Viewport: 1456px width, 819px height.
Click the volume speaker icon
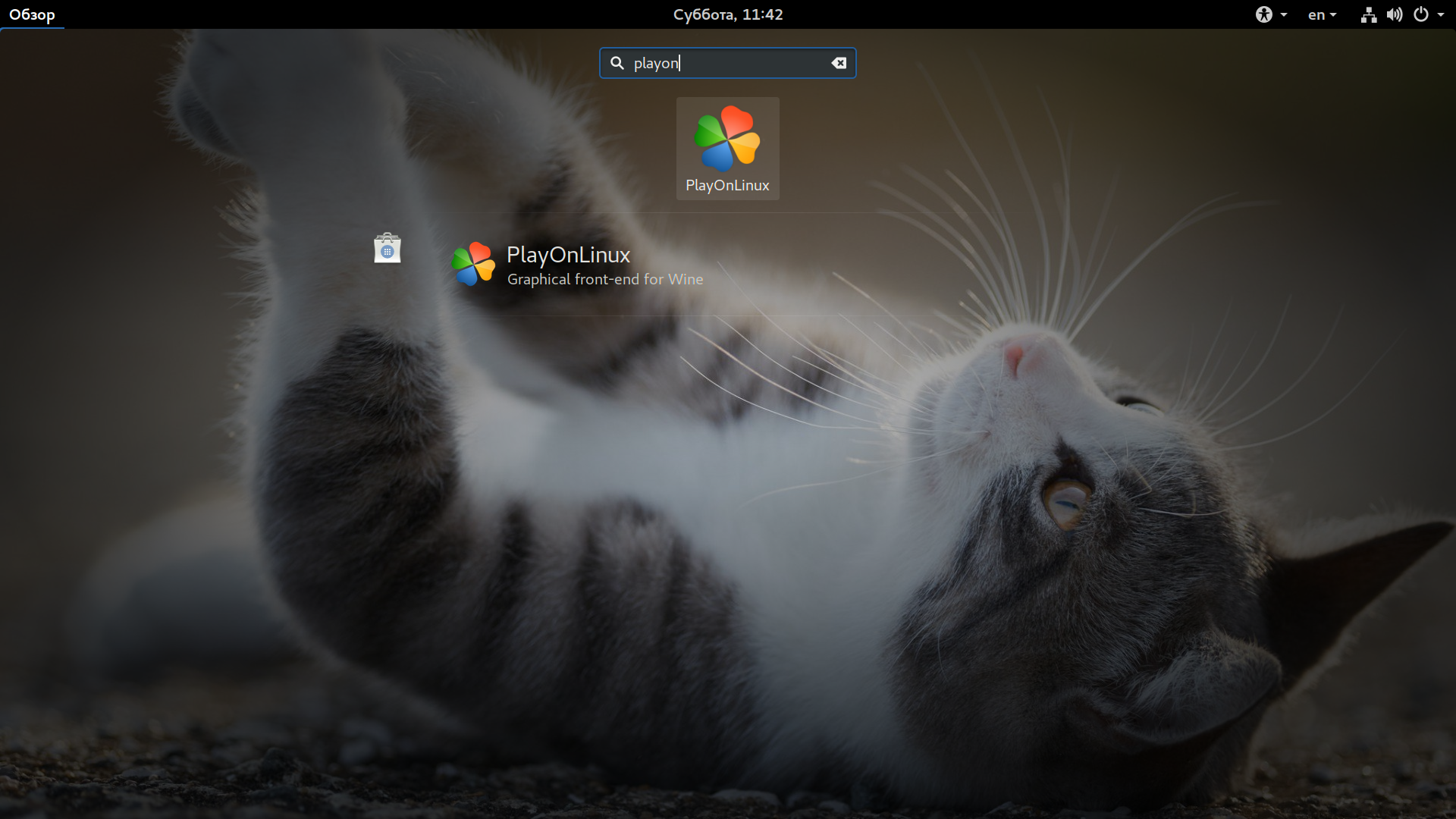tap(1395, 14)
